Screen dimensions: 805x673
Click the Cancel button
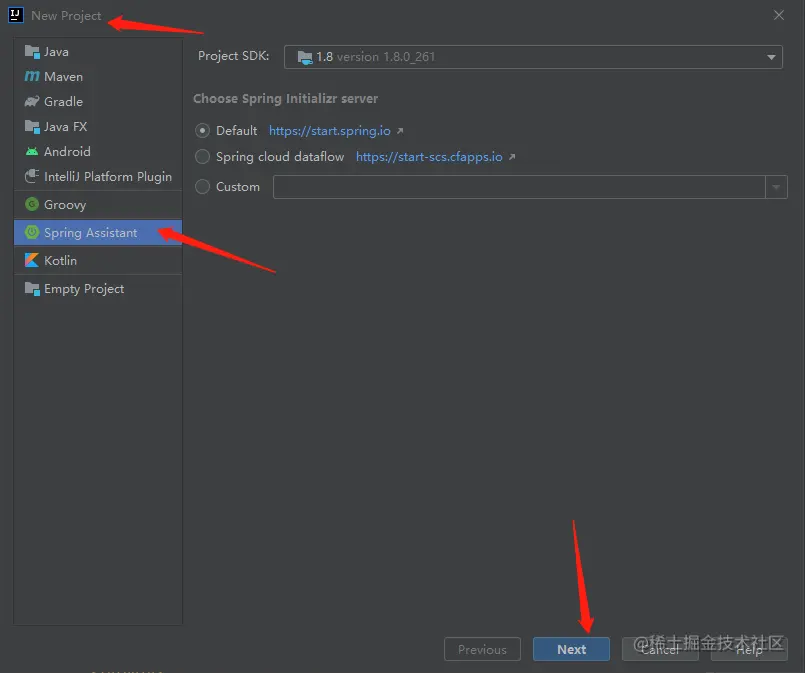[660, 649]
